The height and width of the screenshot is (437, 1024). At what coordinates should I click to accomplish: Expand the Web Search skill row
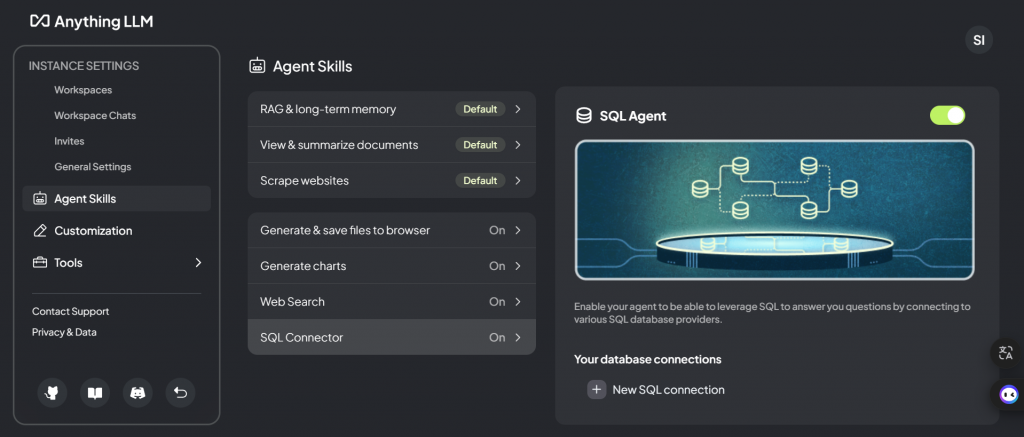click(391, 302)
